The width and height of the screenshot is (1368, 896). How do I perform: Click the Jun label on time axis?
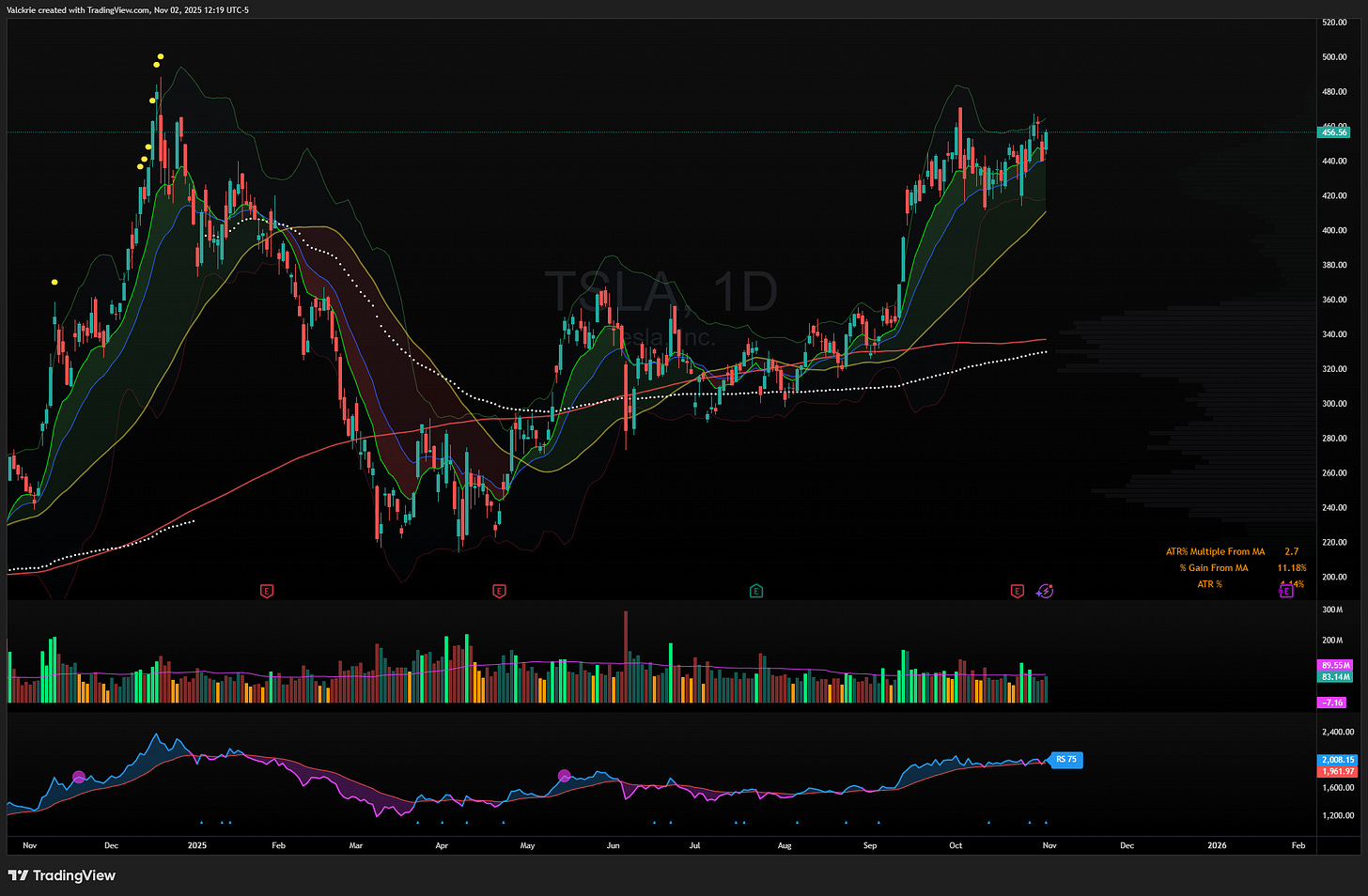point(614,845)
